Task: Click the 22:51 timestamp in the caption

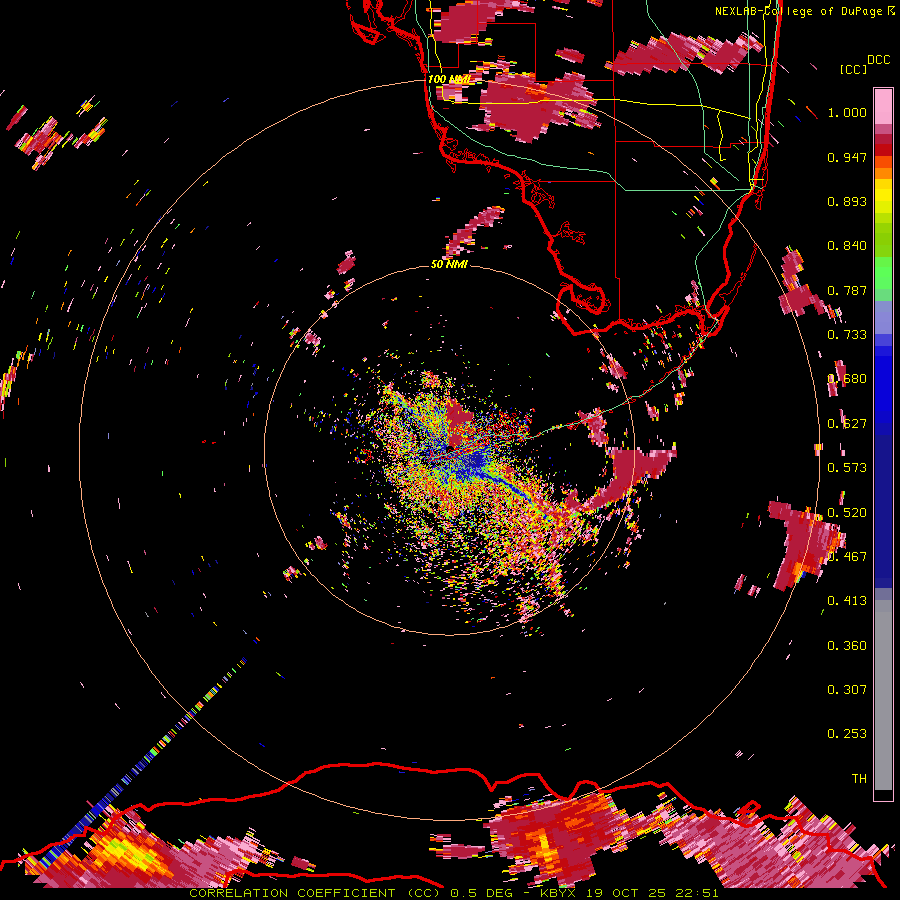Action: [697, 893]
